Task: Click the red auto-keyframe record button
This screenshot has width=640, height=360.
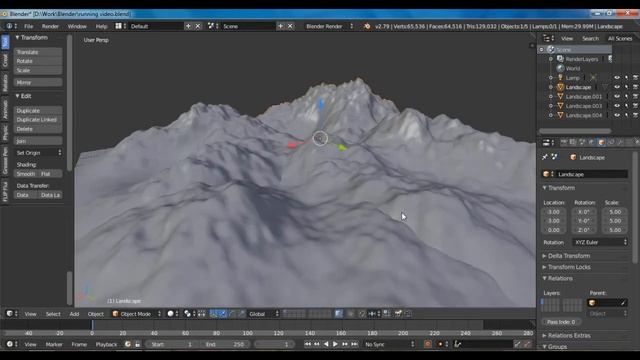Action: coord(427,344)
